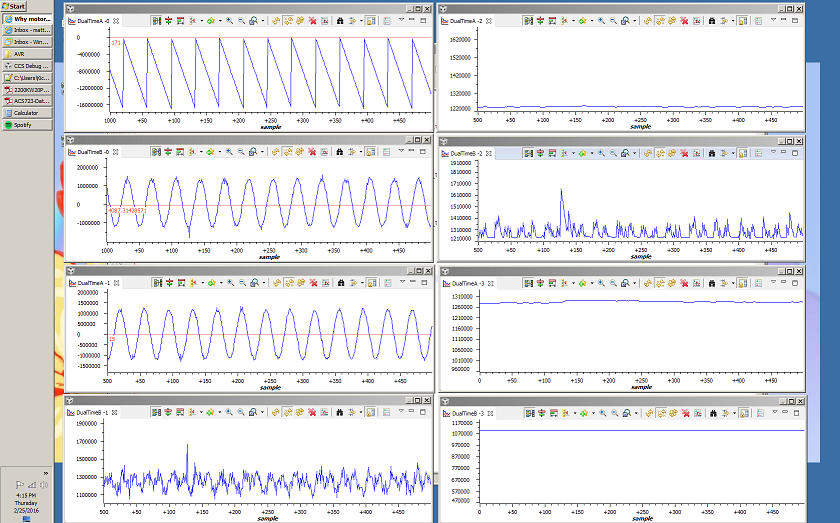Click the zoom out icon in DualTimeA -0 graph
The height and width of the screenshot is (523, 840).
[x=242, y=20]
